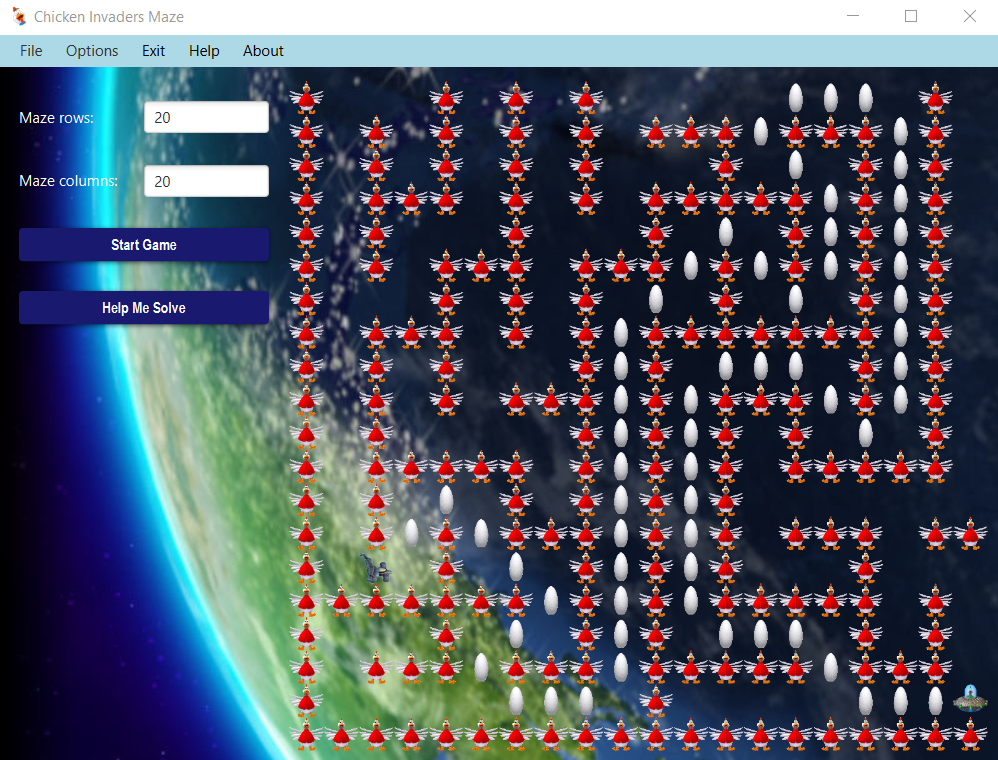Image resolution: width=998 pixels, height=760 pixels.
Task: Click the Maze columns input field
Action: 206,181
